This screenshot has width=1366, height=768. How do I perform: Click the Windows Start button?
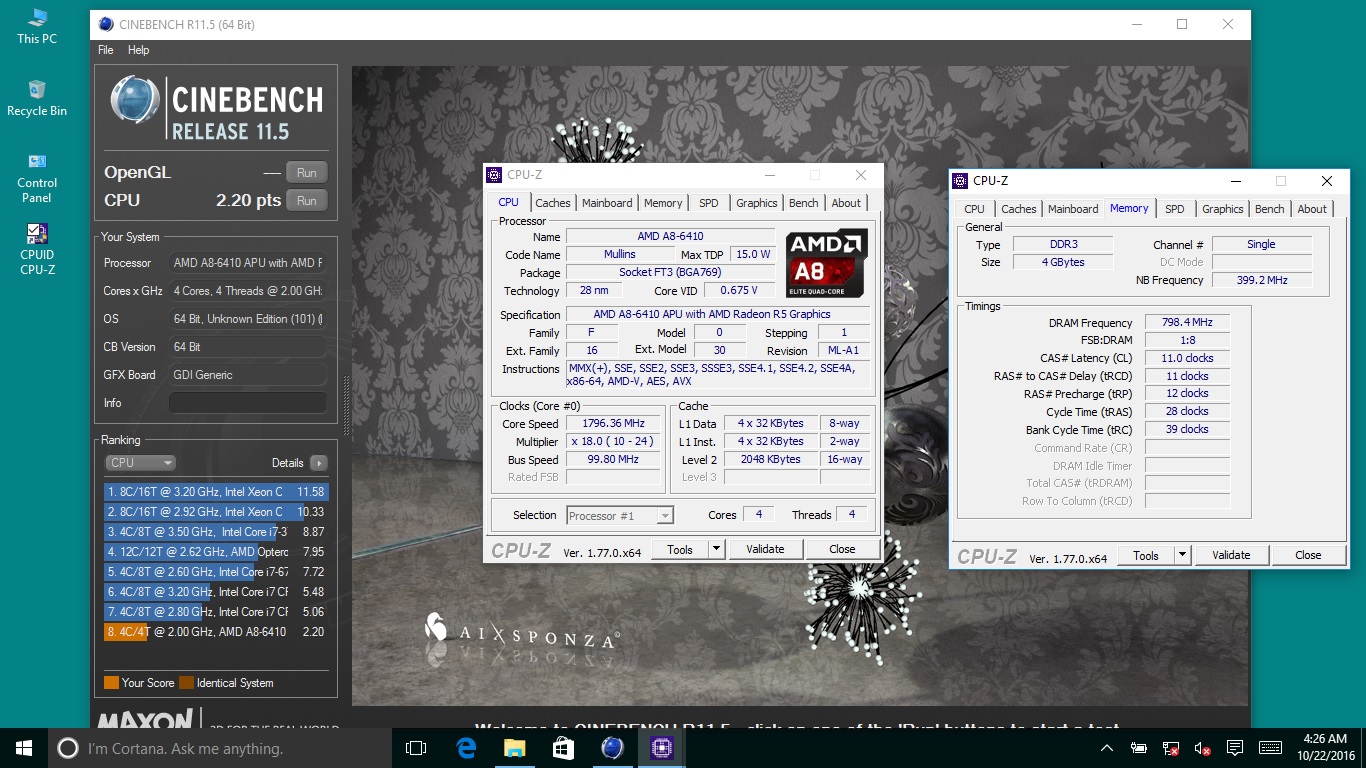coord(24,748)
